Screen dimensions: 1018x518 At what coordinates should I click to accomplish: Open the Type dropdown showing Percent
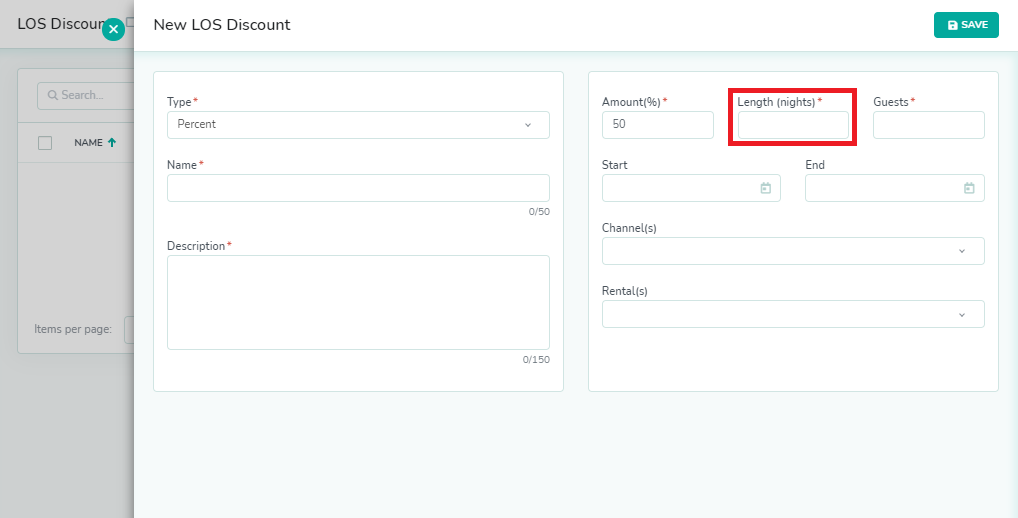point(358,125)
